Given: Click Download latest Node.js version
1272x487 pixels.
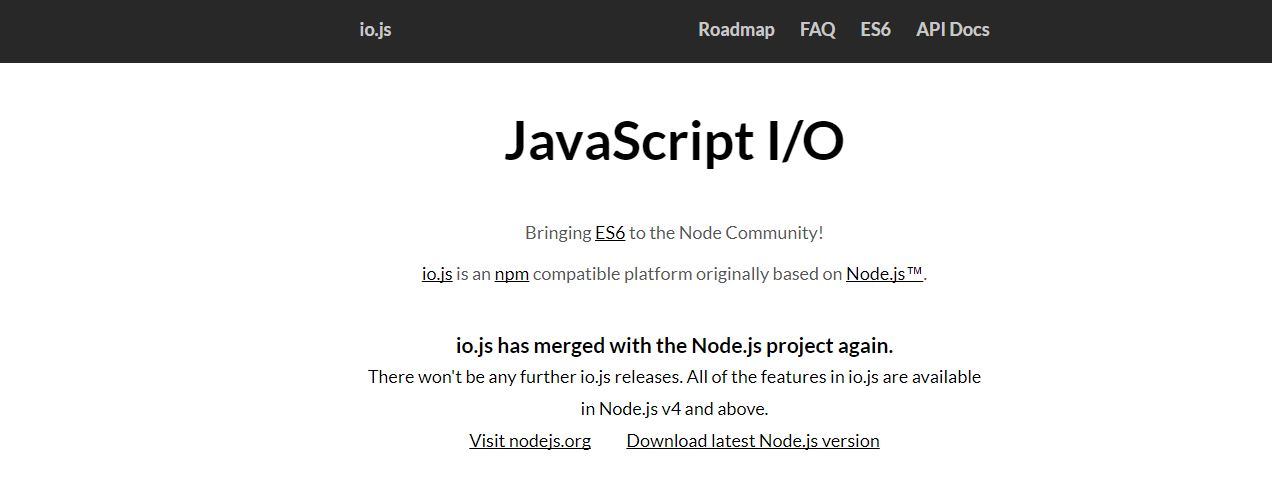Looking at the screenshot, I should 753,441.
